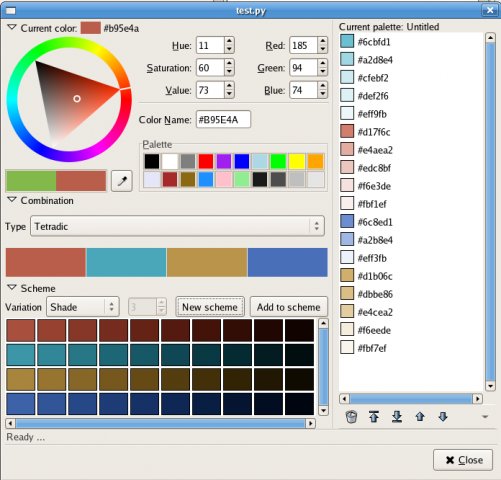
Task: Move selected palette color down one
Action: point(443,417)
